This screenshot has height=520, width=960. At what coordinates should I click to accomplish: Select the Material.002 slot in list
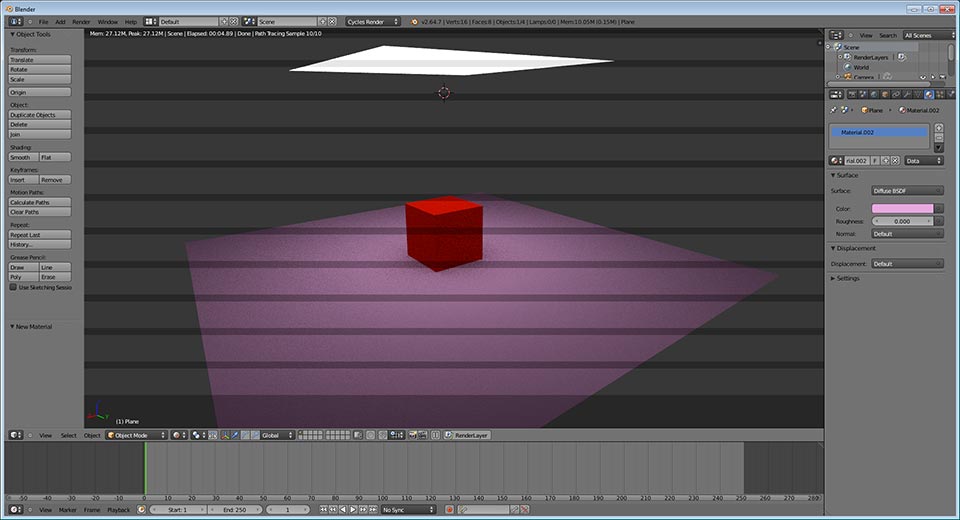(879, 132)
